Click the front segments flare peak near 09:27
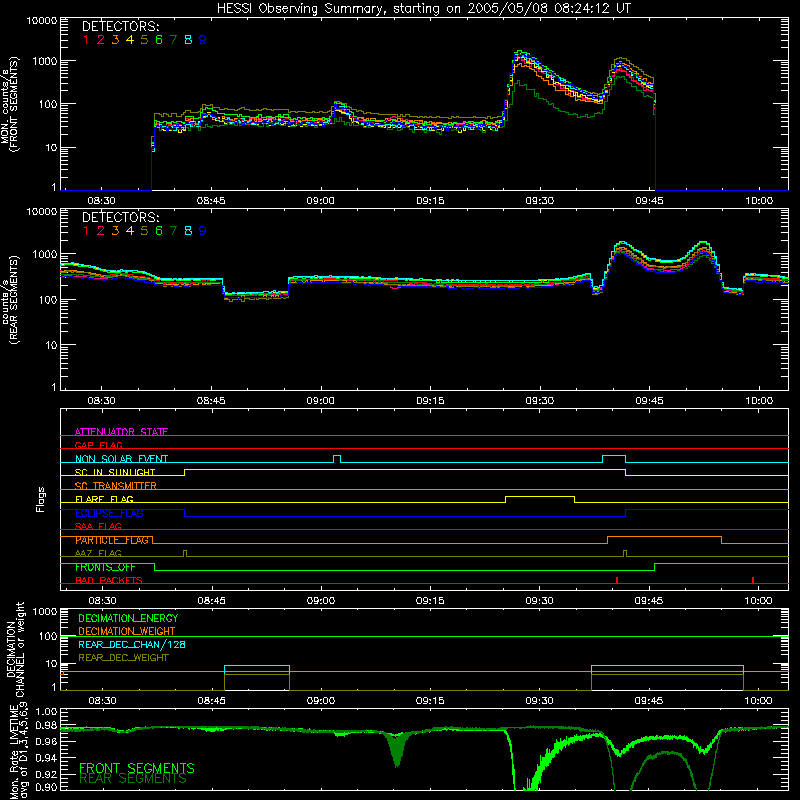800x800 pixels. (x=519, y=52)
